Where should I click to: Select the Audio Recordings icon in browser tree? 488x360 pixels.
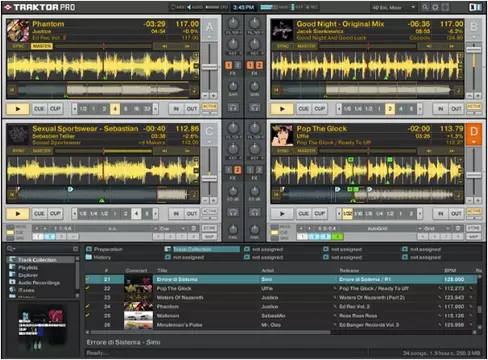pyautogui.click(x=13, y=282)
